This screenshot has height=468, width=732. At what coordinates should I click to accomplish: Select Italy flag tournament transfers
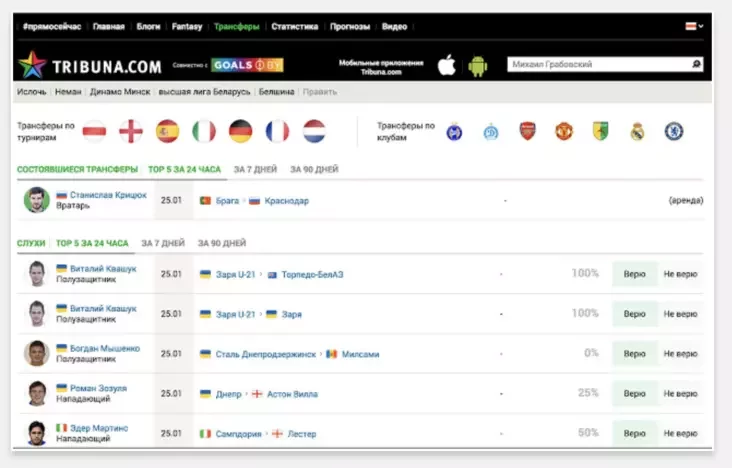204,131
